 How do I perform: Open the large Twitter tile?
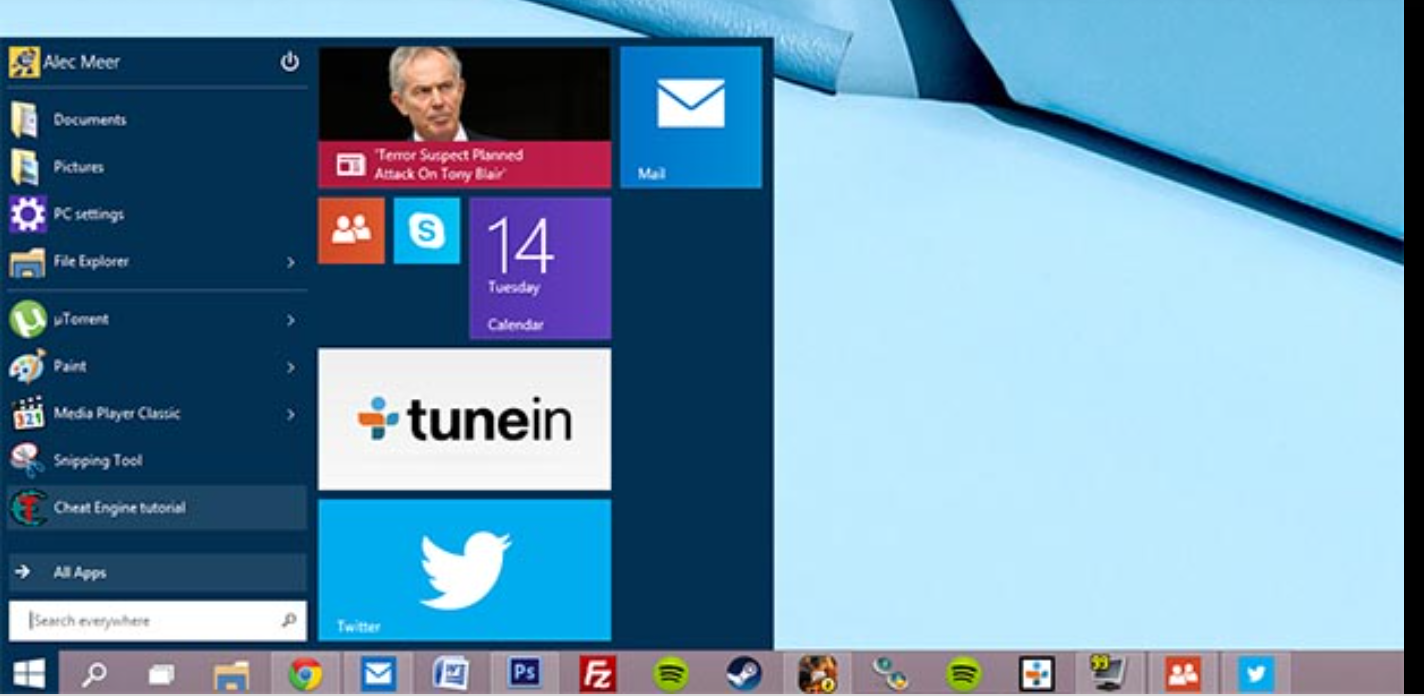pyautogui.click(x=464, y=570)
